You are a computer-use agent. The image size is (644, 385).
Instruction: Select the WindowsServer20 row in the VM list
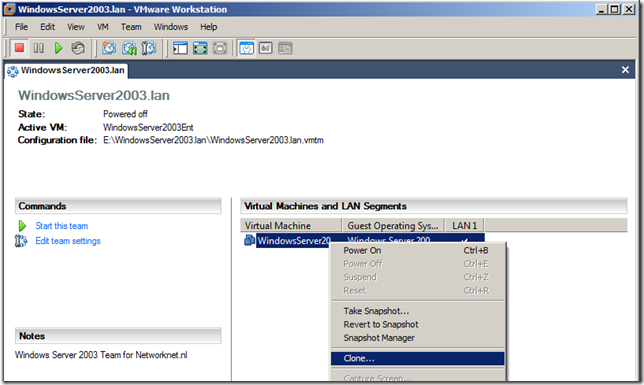pos(294,240)
